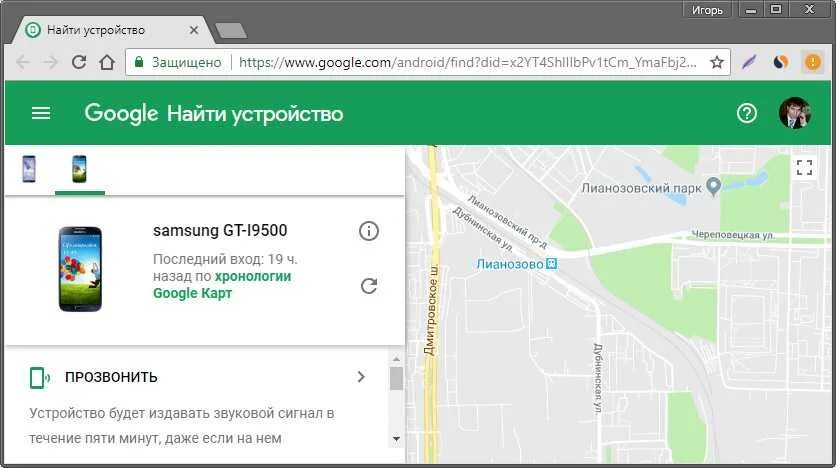Click the Дубнинская ул. vertical street label
Viewport: 836px width, 468px height.
tap(598, 378)
